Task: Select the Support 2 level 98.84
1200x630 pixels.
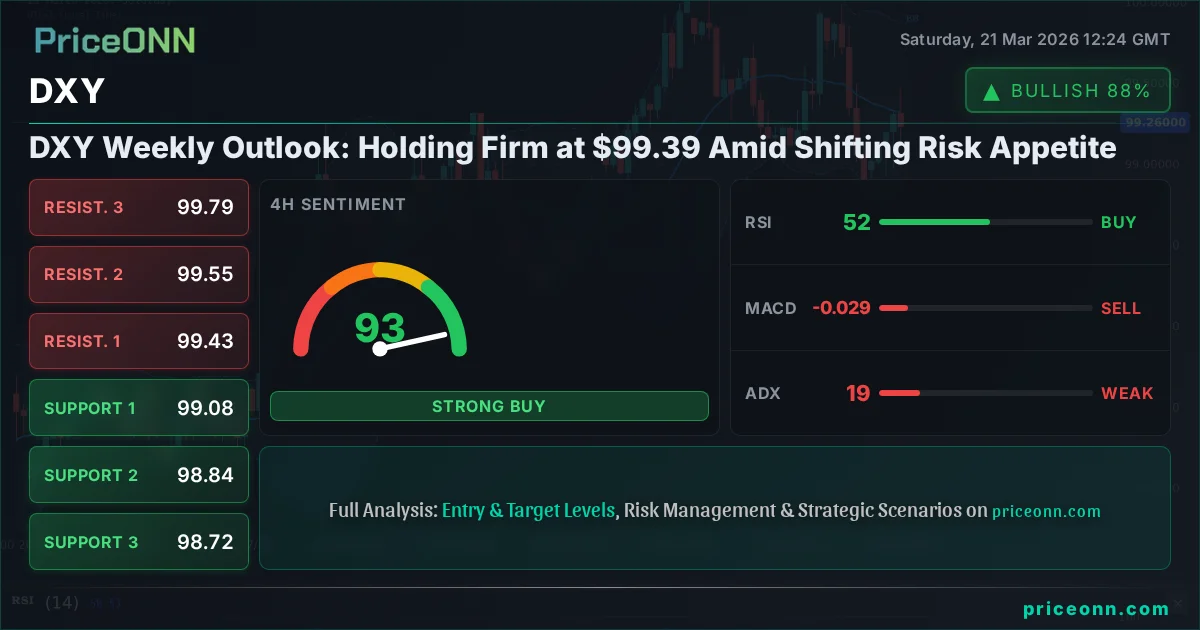Action: pyautogui.click(x=139, y=475)
